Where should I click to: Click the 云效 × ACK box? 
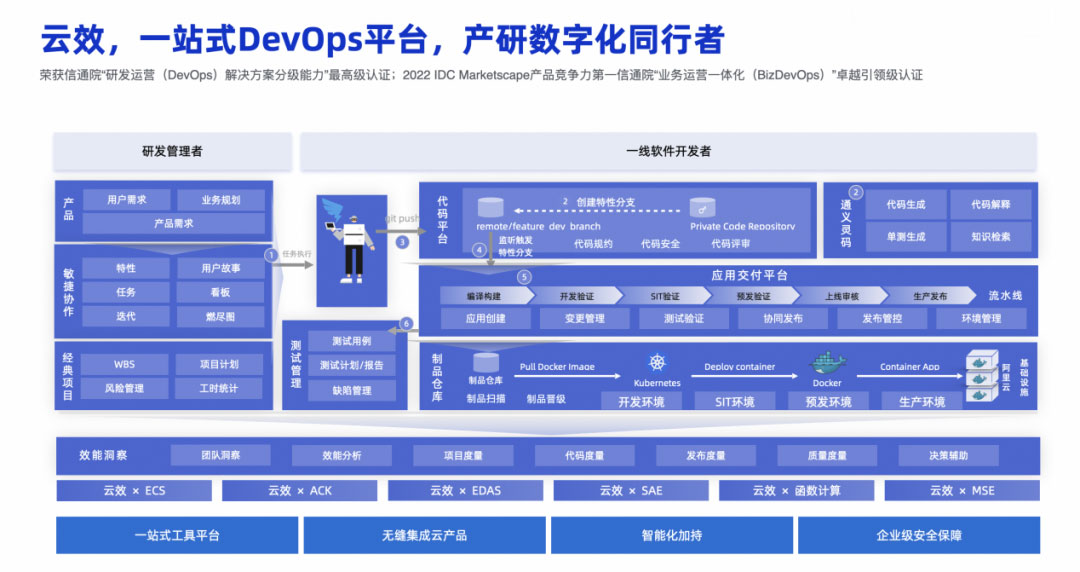[299, 491]
